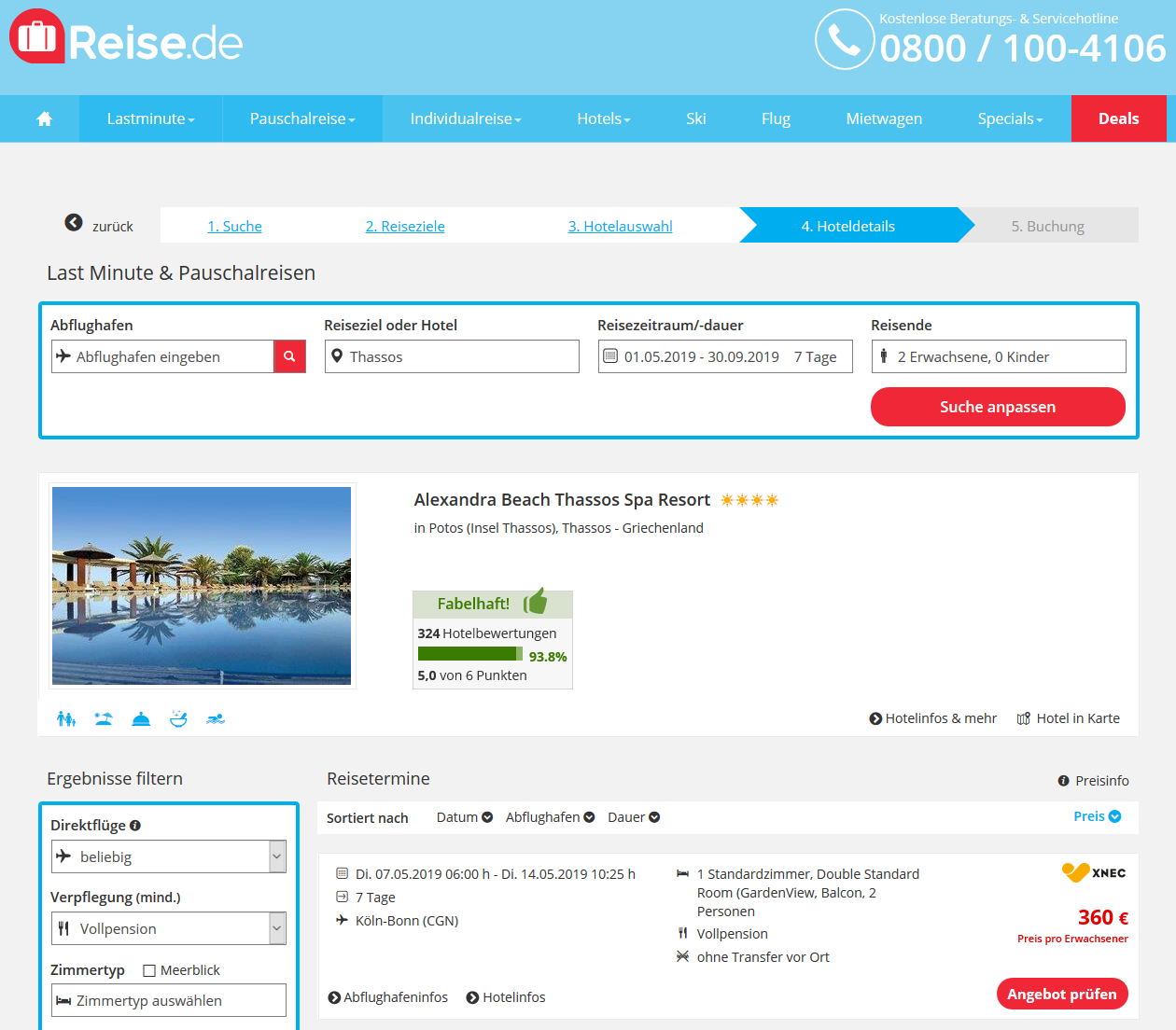Open the Mietwagen navigation item
This screenshot has height=1030, width=1176.
click(884, 118)
